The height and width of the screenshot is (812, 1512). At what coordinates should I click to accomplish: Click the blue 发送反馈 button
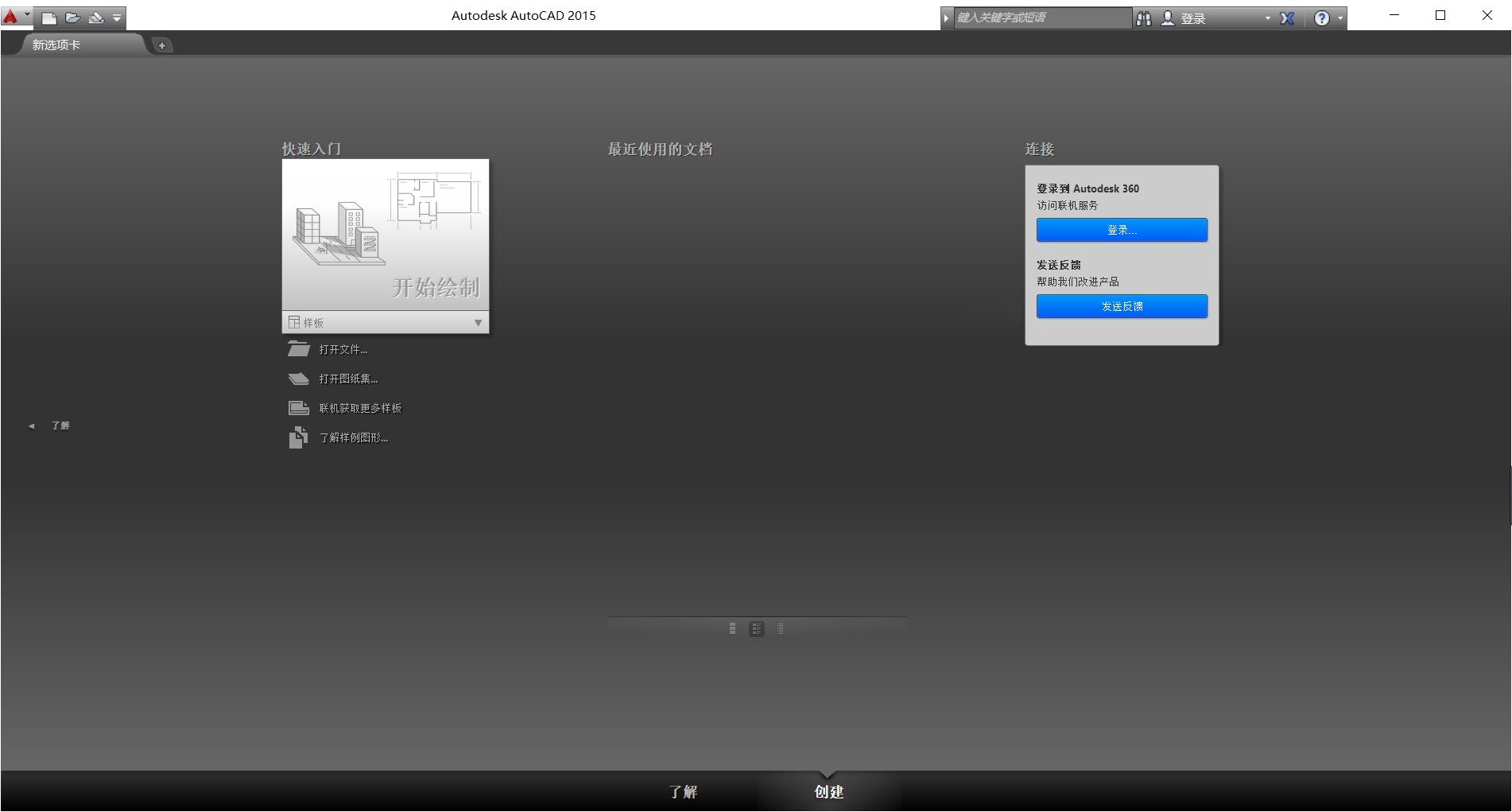click(1122, 306)
